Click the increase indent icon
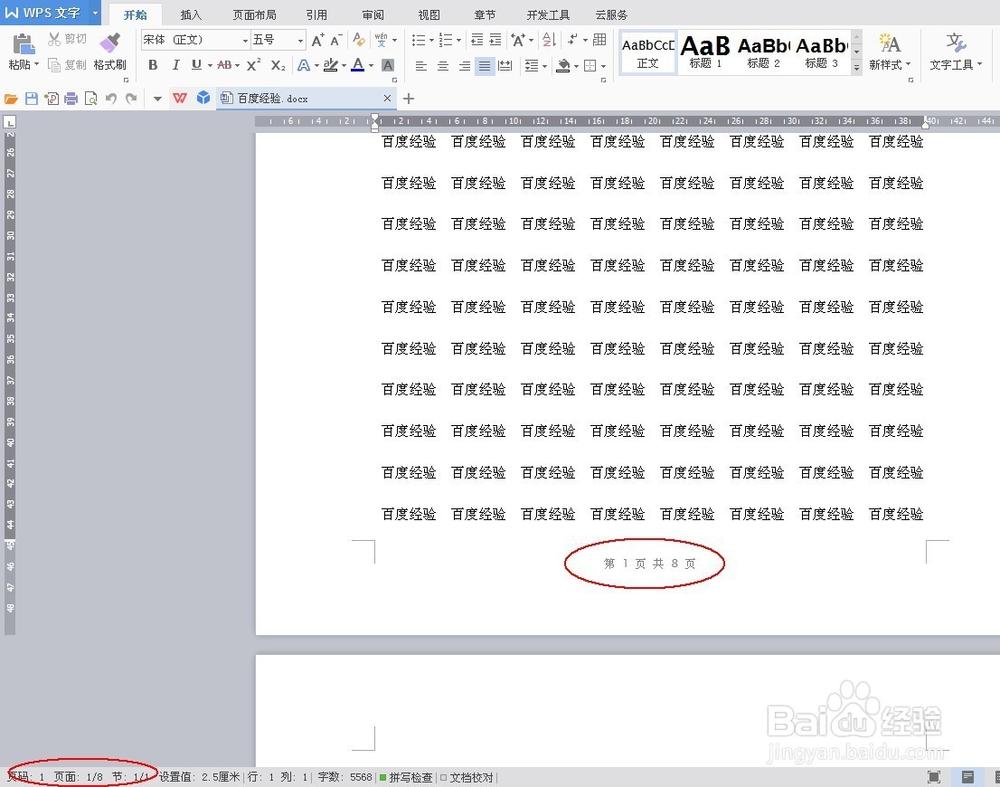 496,40
